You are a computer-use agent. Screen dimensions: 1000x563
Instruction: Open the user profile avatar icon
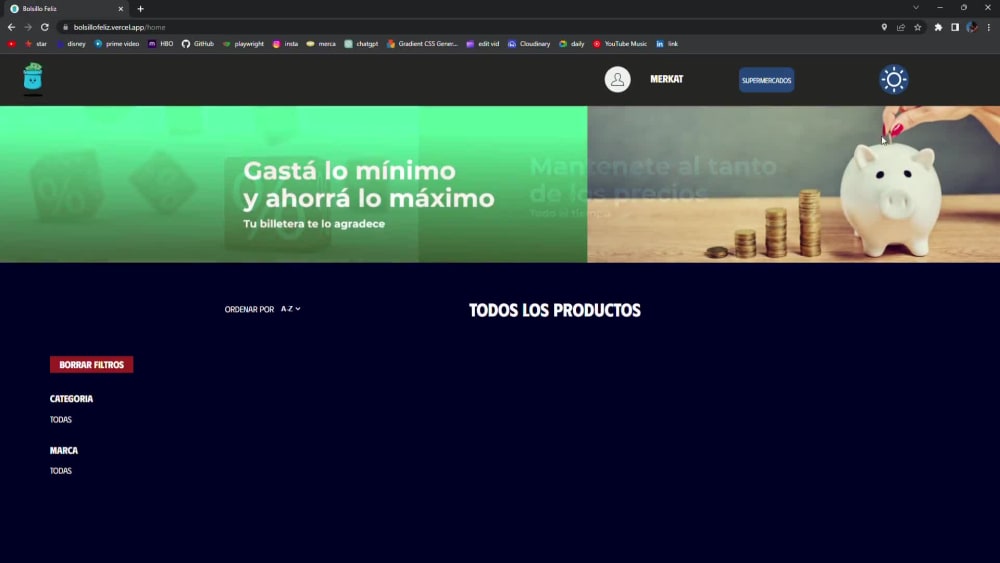tap(617, 80)
